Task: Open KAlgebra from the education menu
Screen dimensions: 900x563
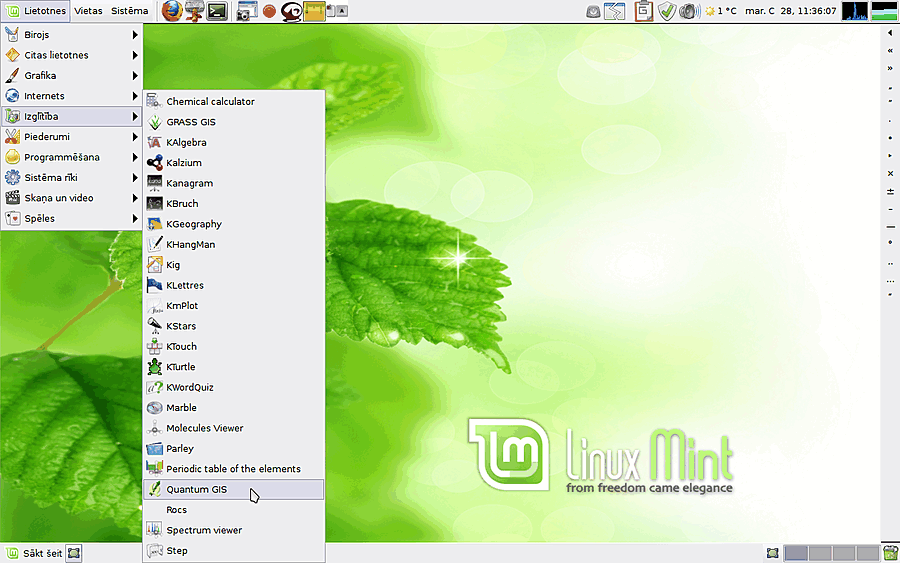Action: 234,142
